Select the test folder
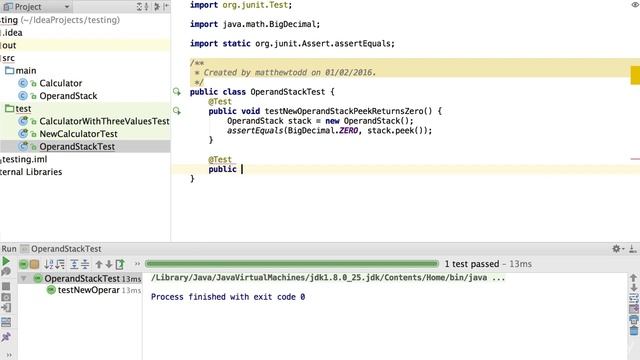Viewport: 640px width, 360px height. click(x=23, y=109)
